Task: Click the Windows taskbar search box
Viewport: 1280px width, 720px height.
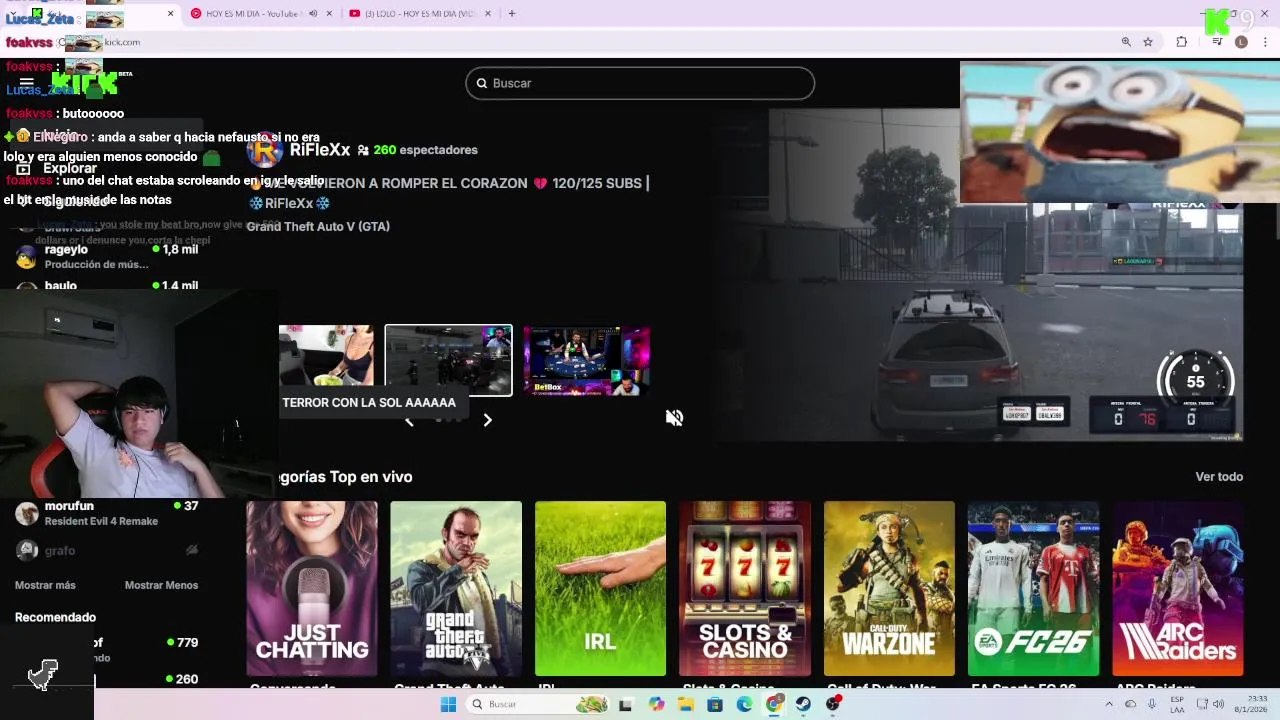Action: tap(538, 704)
